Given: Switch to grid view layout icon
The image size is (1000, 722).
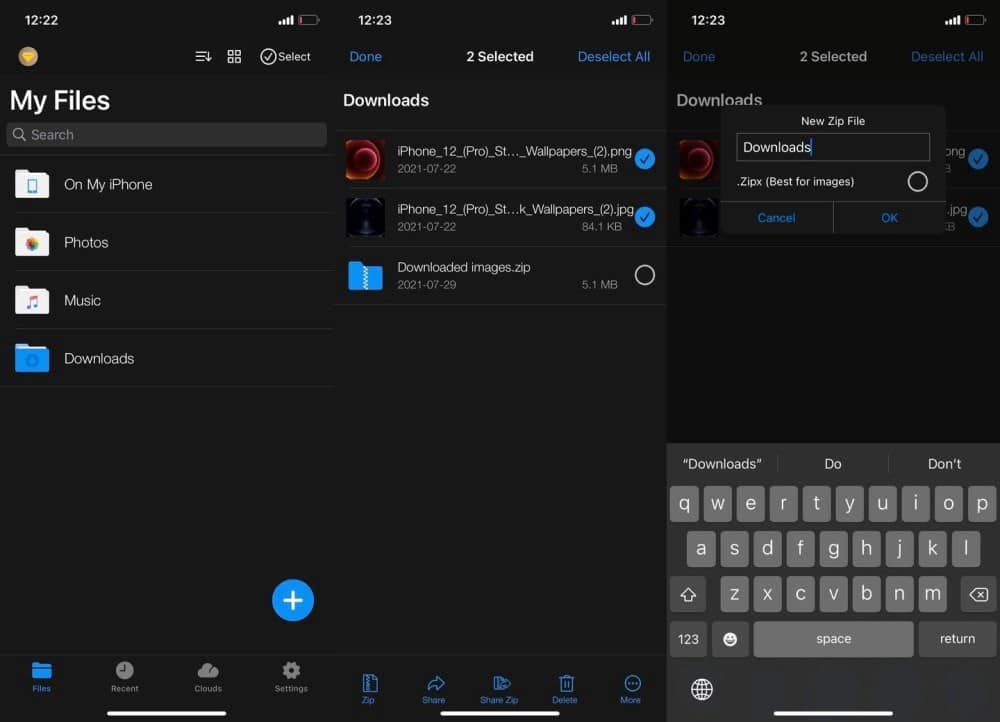Looking at the screenshot, I should tap(234, 57).
